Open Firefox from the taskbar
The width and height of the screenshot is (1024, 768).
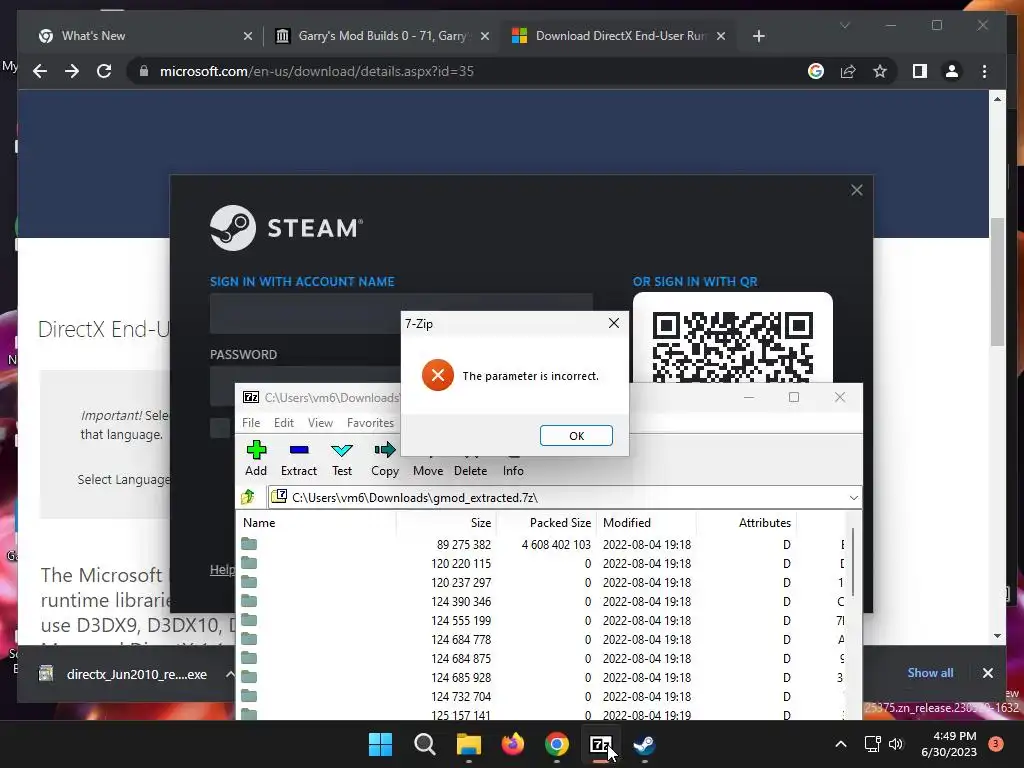click(513, 744)
